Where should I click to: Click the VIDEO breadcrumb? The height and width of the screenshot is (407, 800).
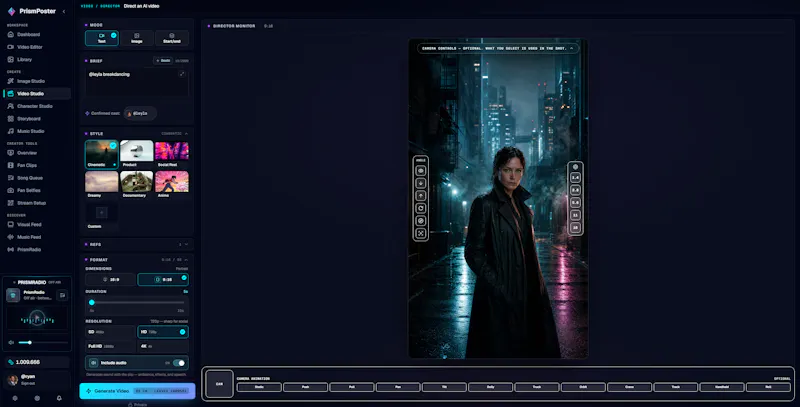(87, 6)
